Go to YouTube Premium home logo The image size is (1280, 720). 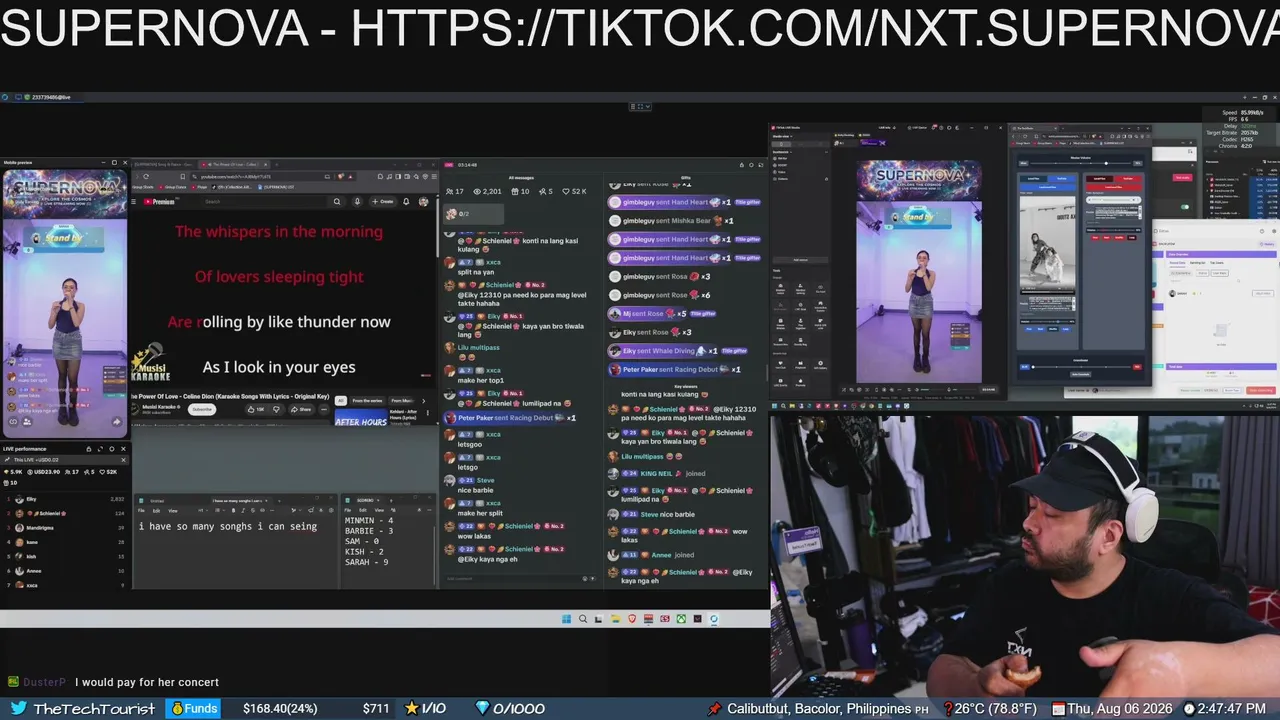tap(159, 201)
